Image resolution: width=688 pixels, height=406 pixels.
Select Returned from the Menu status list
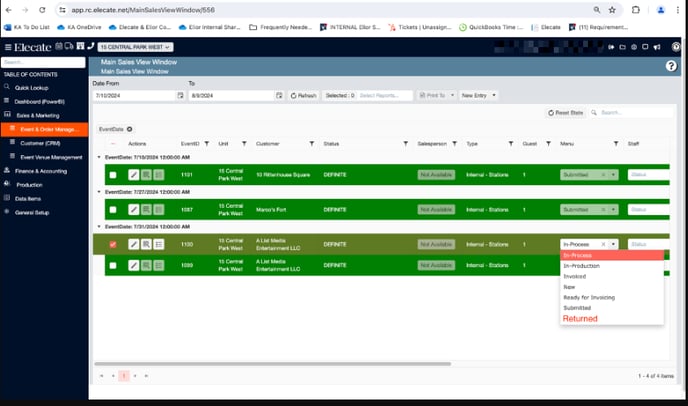[580, 318]
